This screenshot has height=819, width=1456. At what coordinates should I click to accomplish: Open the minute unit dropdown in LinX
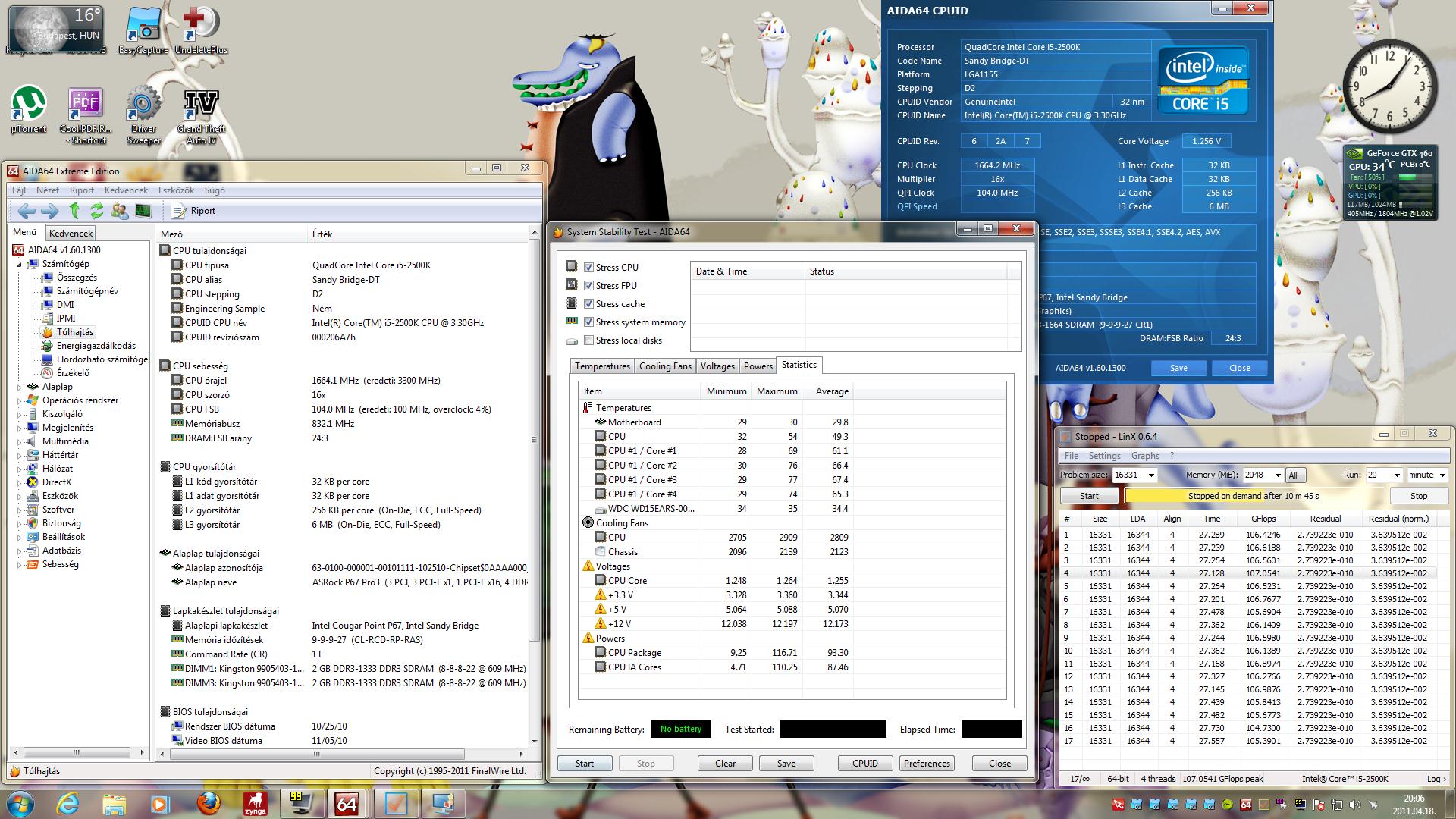[1441, 475]
